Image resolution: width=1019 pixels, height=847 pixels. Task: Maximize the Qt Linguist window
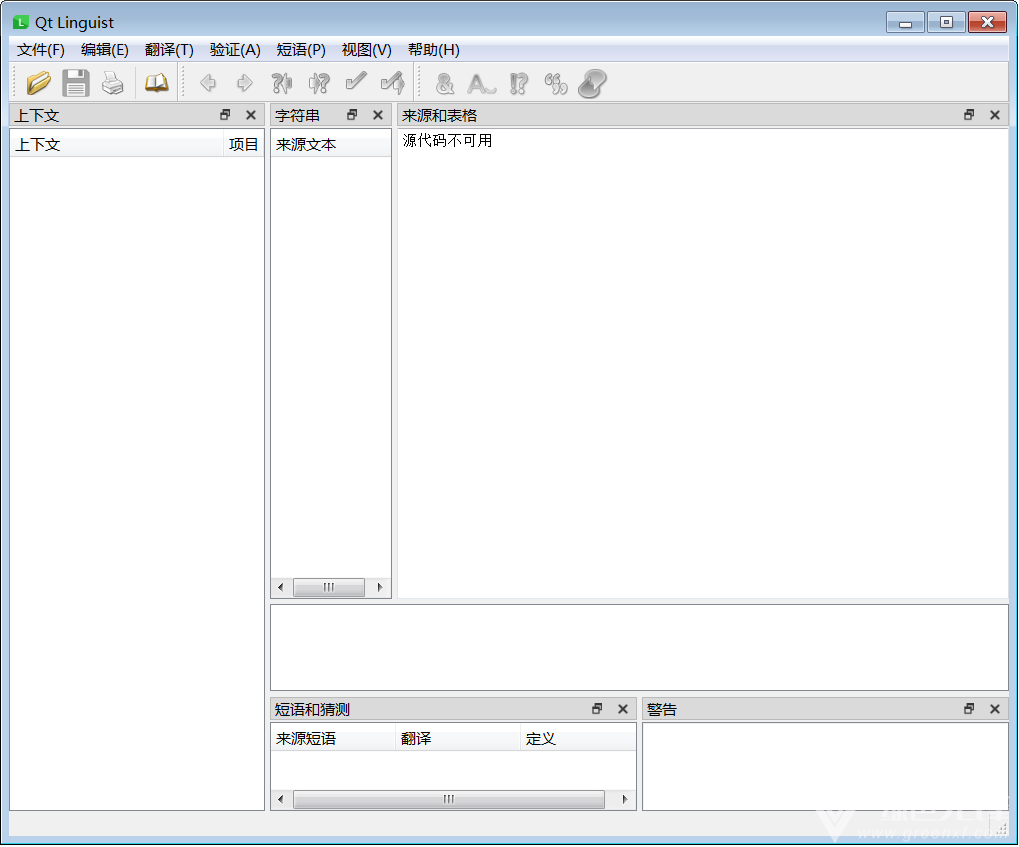(x=946, y=23)
